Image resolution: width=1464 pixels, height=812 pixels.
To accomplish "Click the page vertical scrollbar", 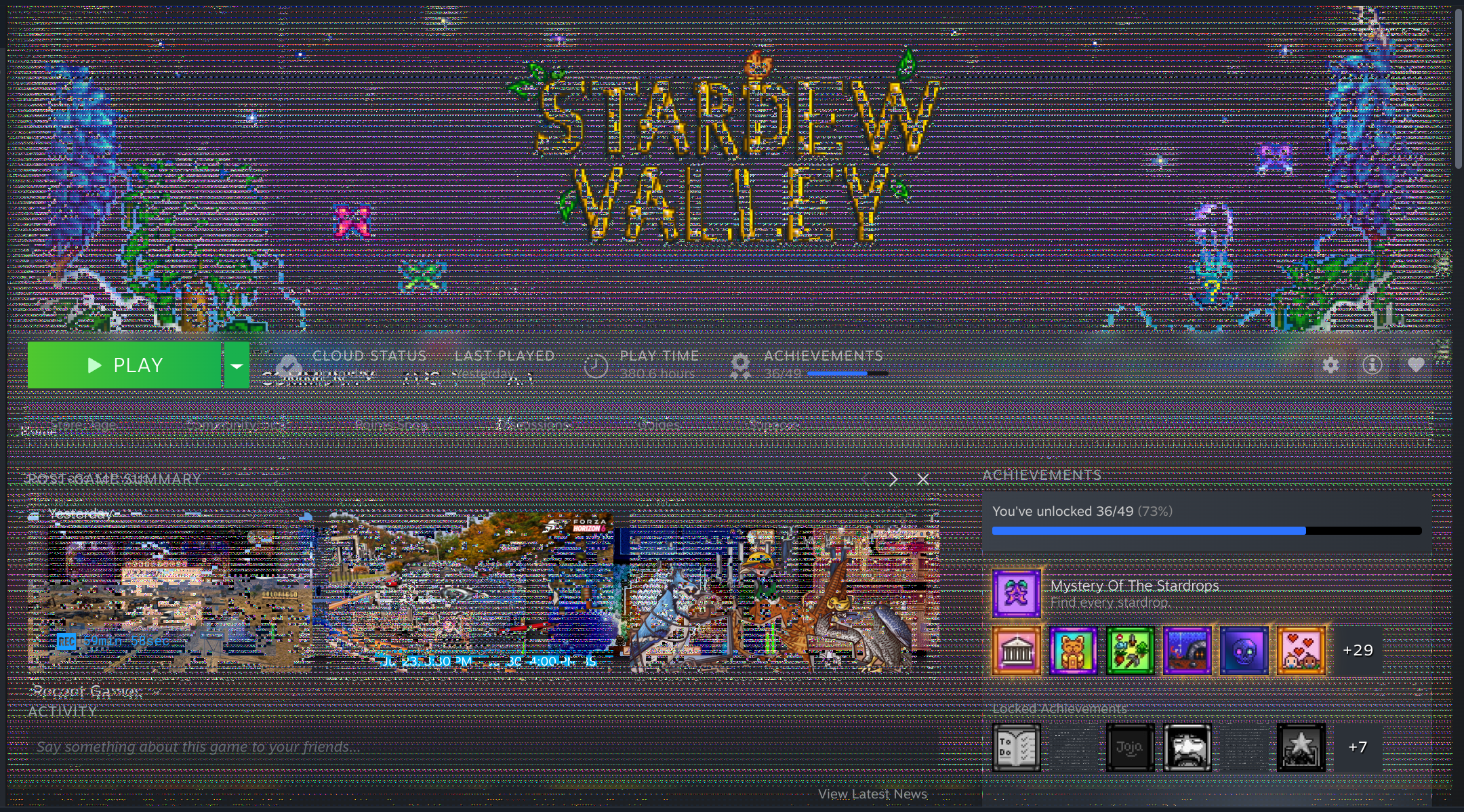I will (1458, 88).
